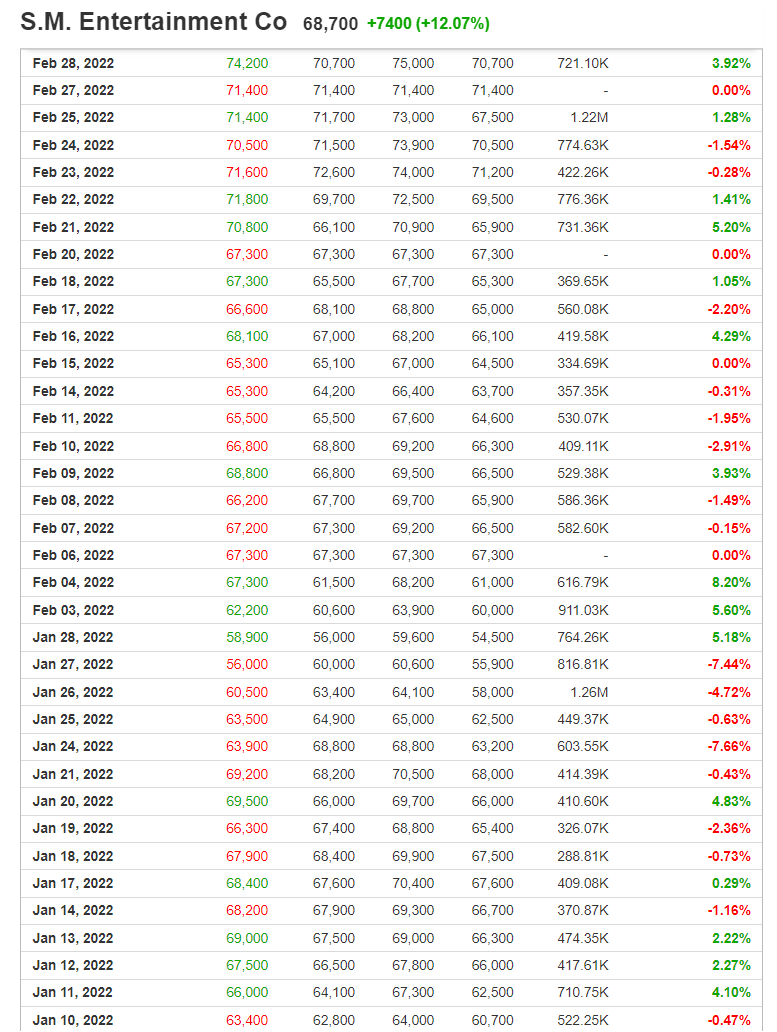Click the 4.83% change on Jan 20

coord(731,801)
